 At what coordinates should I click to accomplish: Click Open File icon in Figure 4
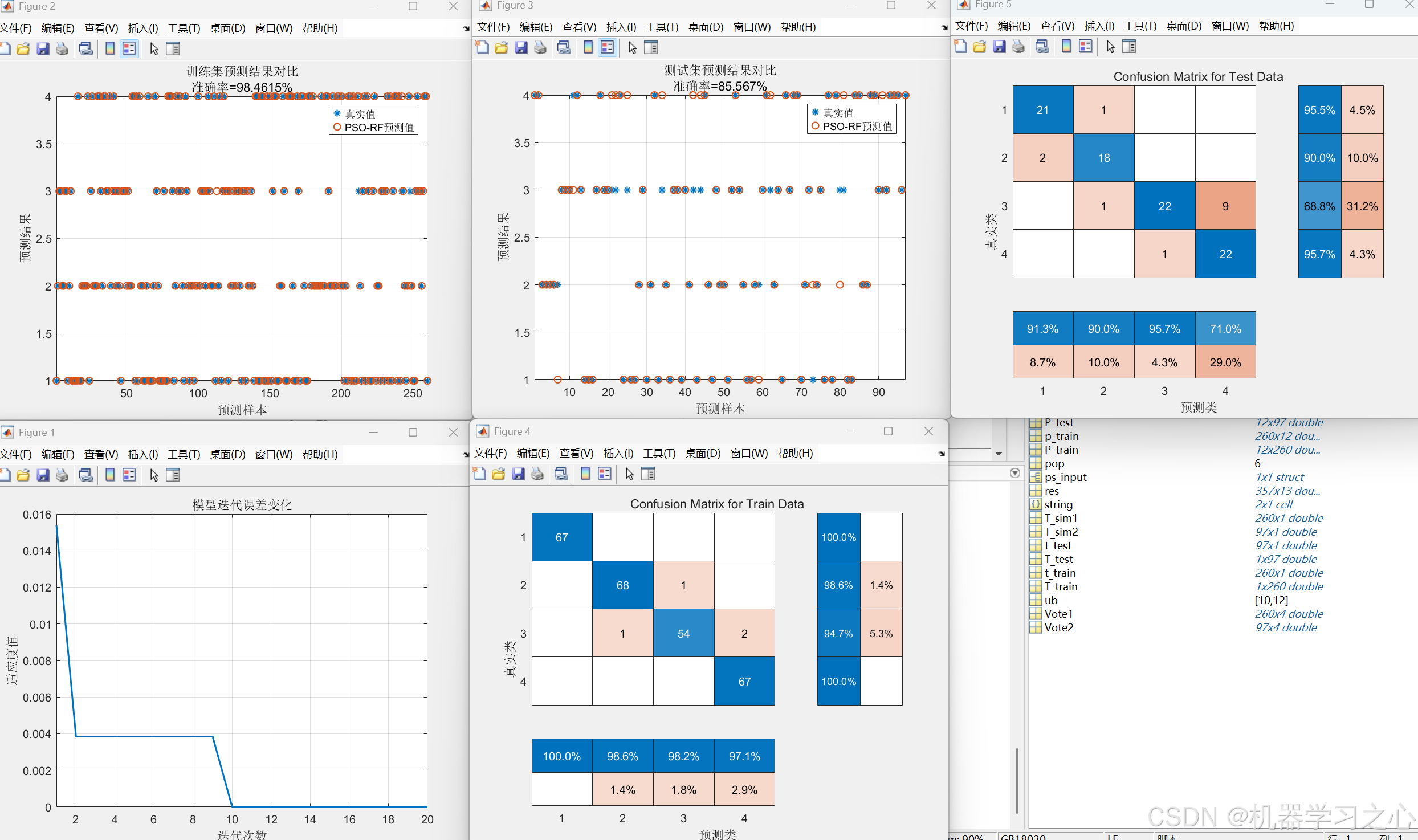click(499, 474)
